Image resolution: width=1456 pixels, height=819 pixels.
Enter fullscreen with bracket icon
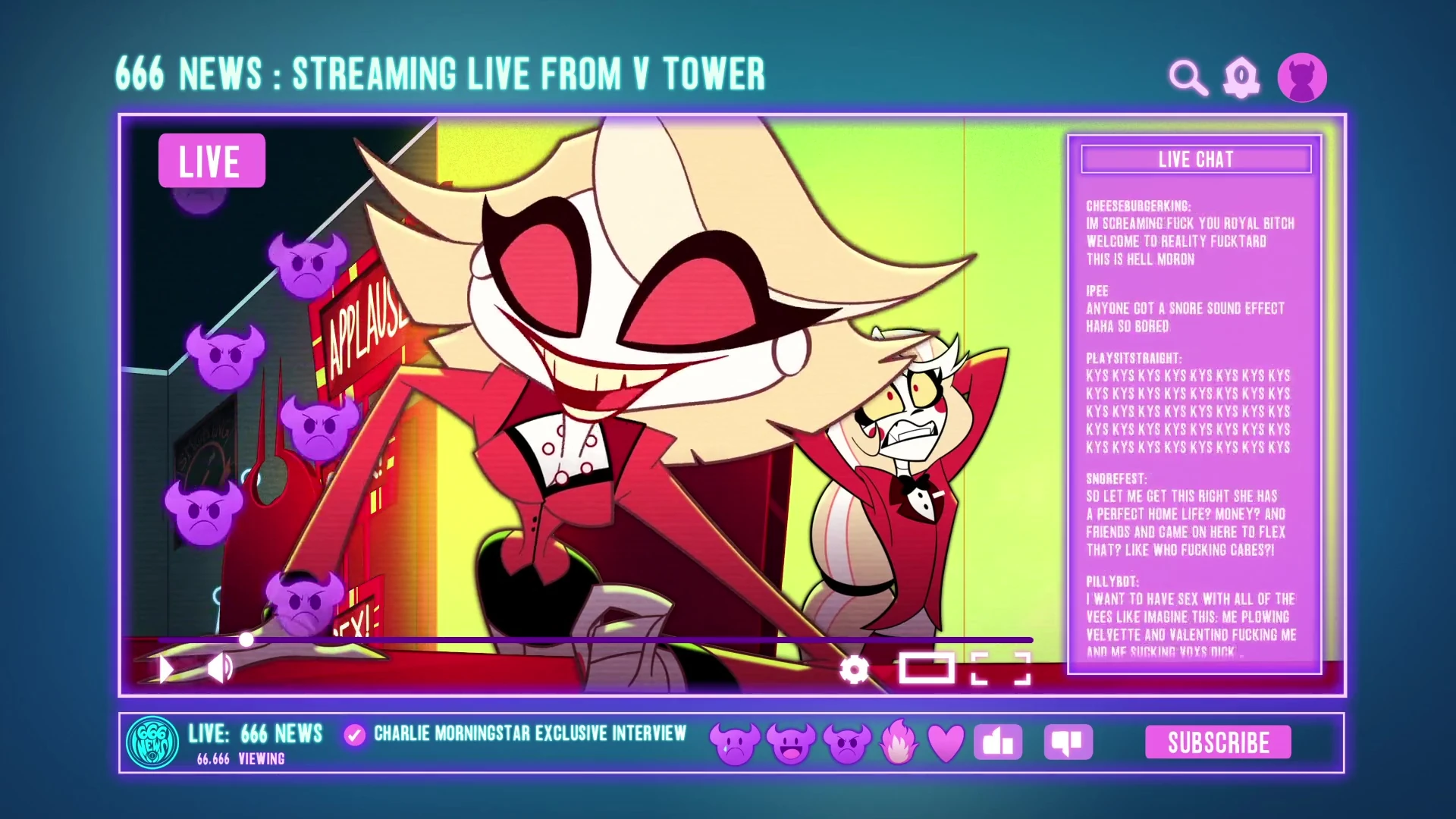(1000, 669)
